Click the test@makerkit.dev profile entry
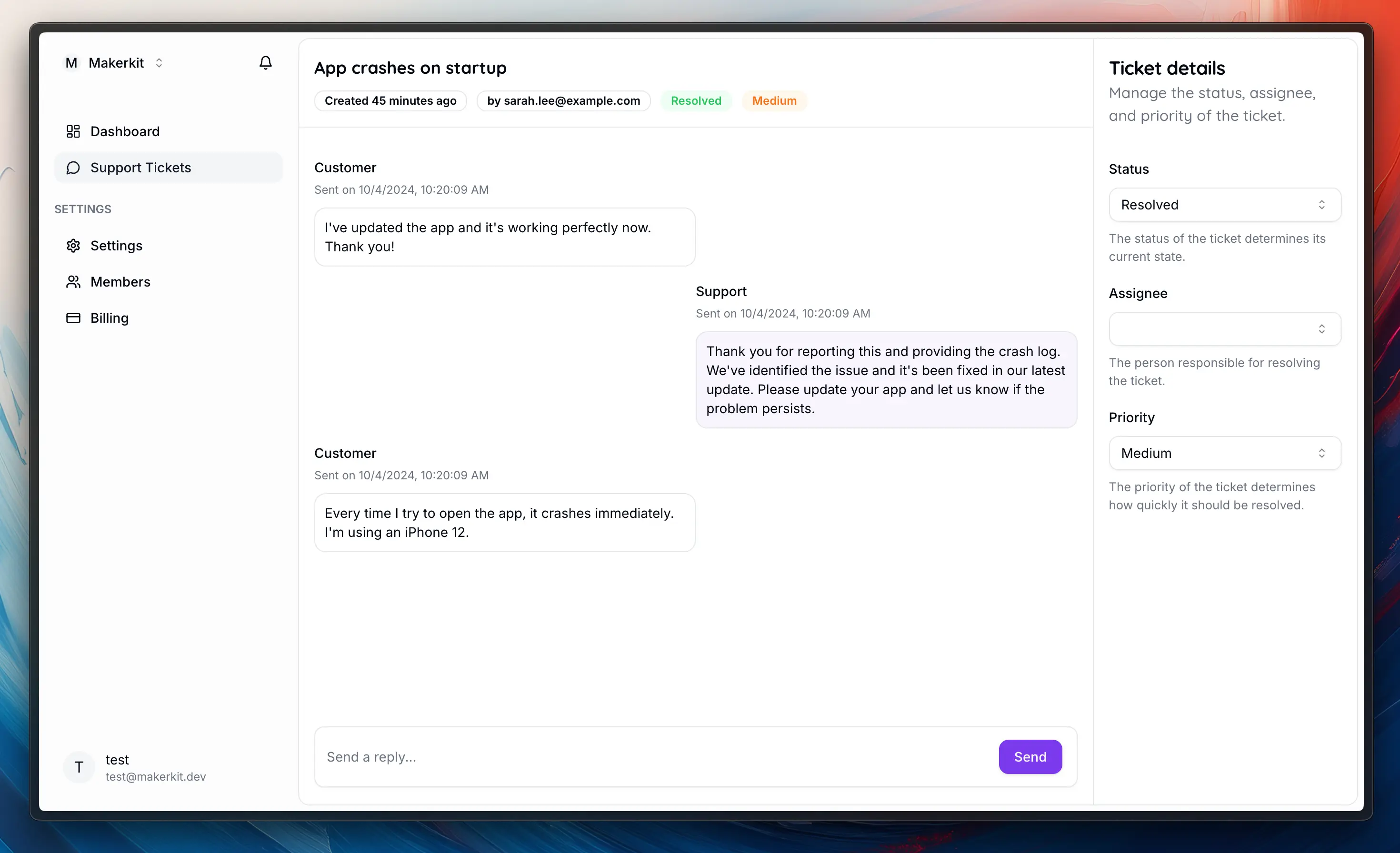1400x853 pixels. (x=156, y=768)
